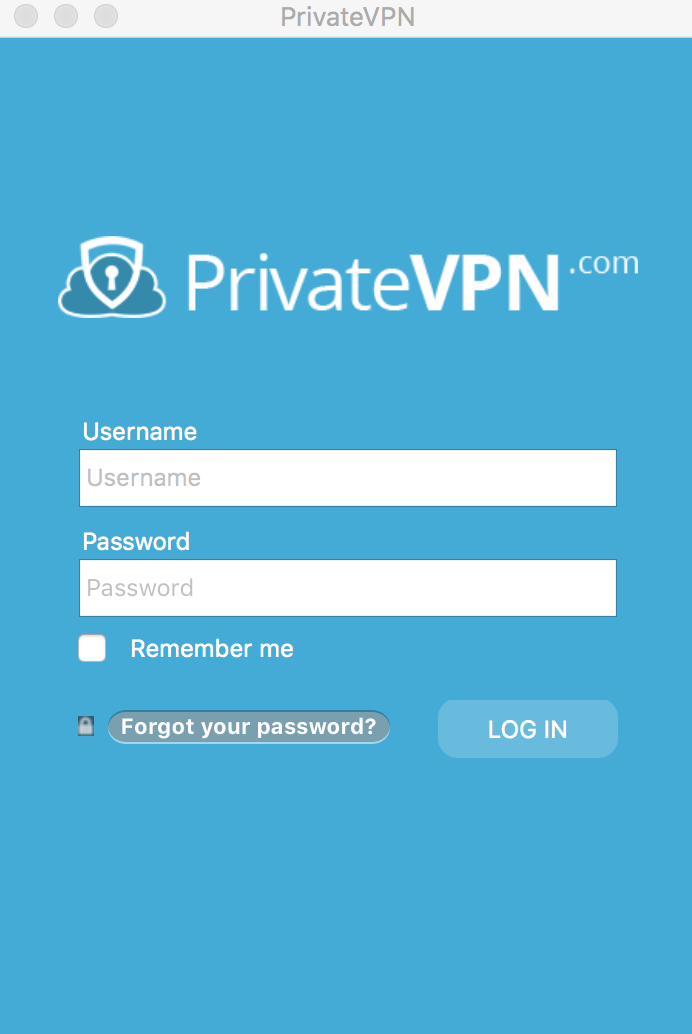
Task: Zoom the PrivateVPN window with the third title button
Action: tap(106, 16)
